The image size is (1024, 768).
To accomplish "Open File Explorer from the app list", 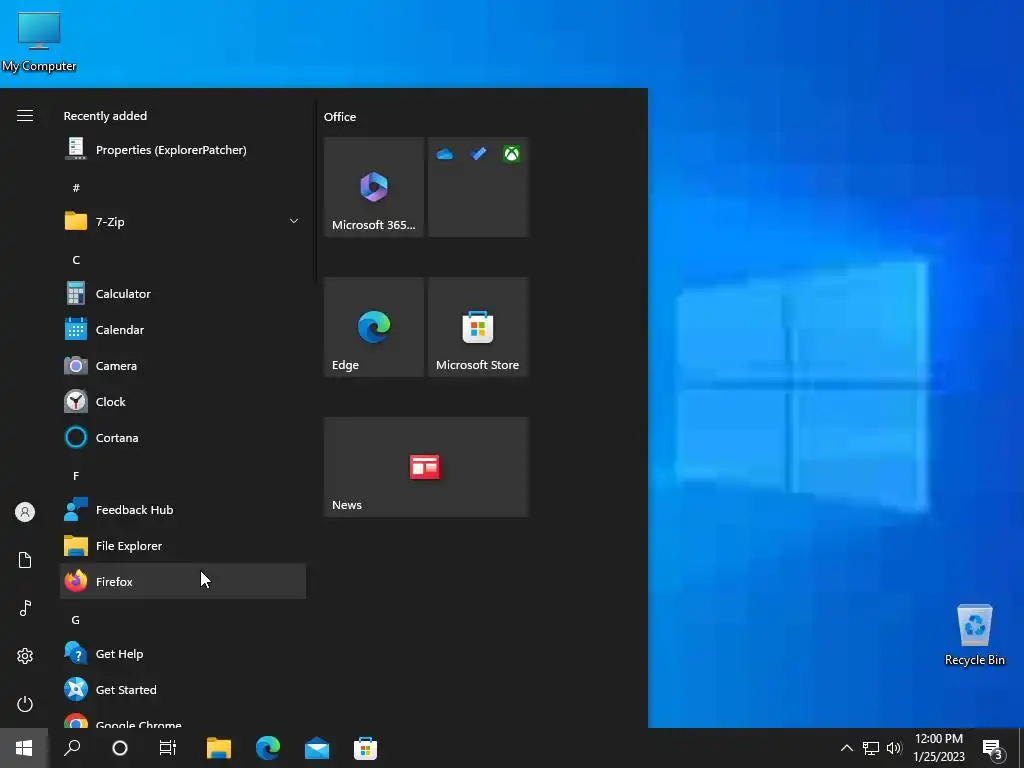I will pos(183,545).
